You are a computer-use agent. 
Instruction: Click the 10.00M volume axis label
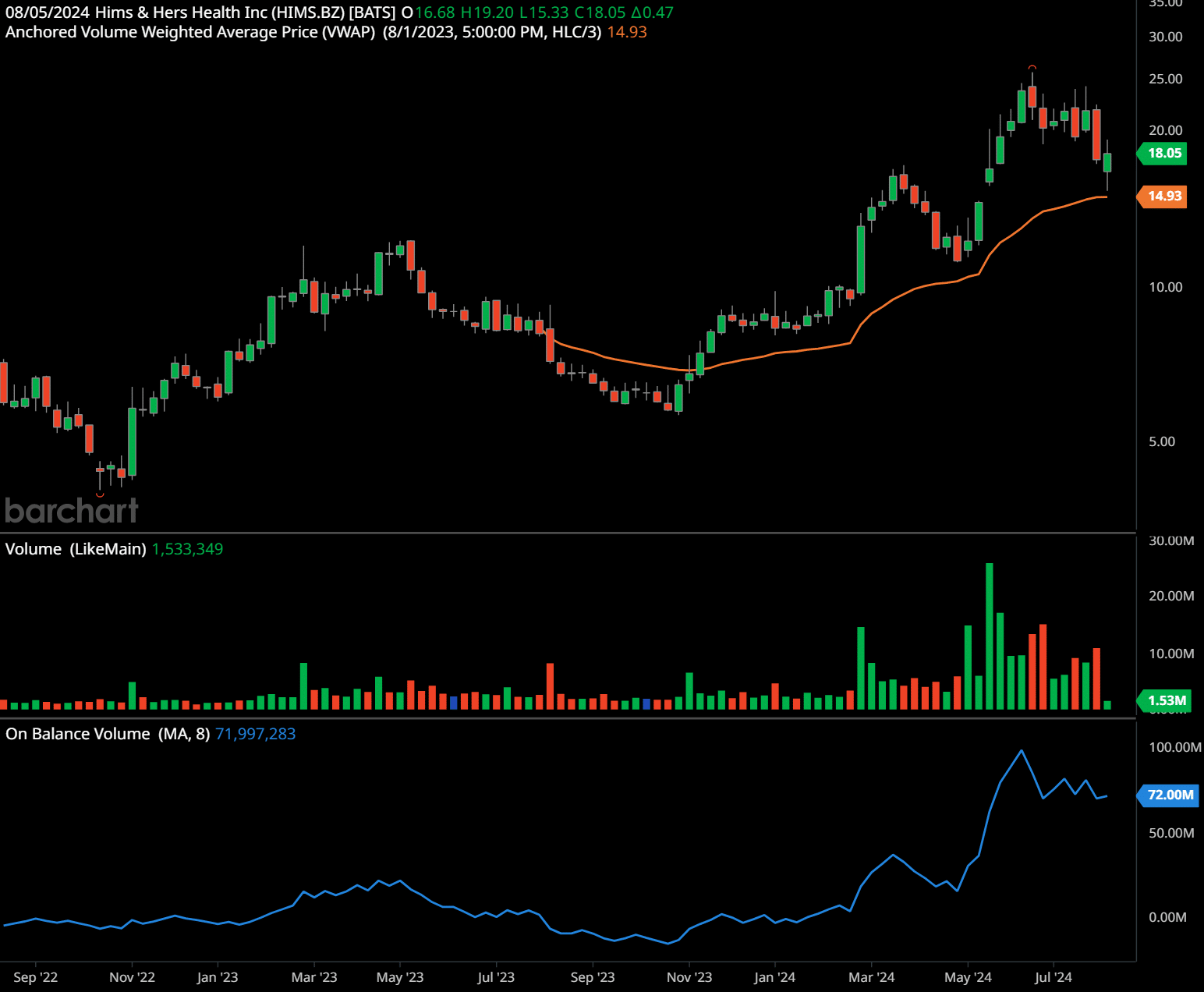tap(1171, 654)
